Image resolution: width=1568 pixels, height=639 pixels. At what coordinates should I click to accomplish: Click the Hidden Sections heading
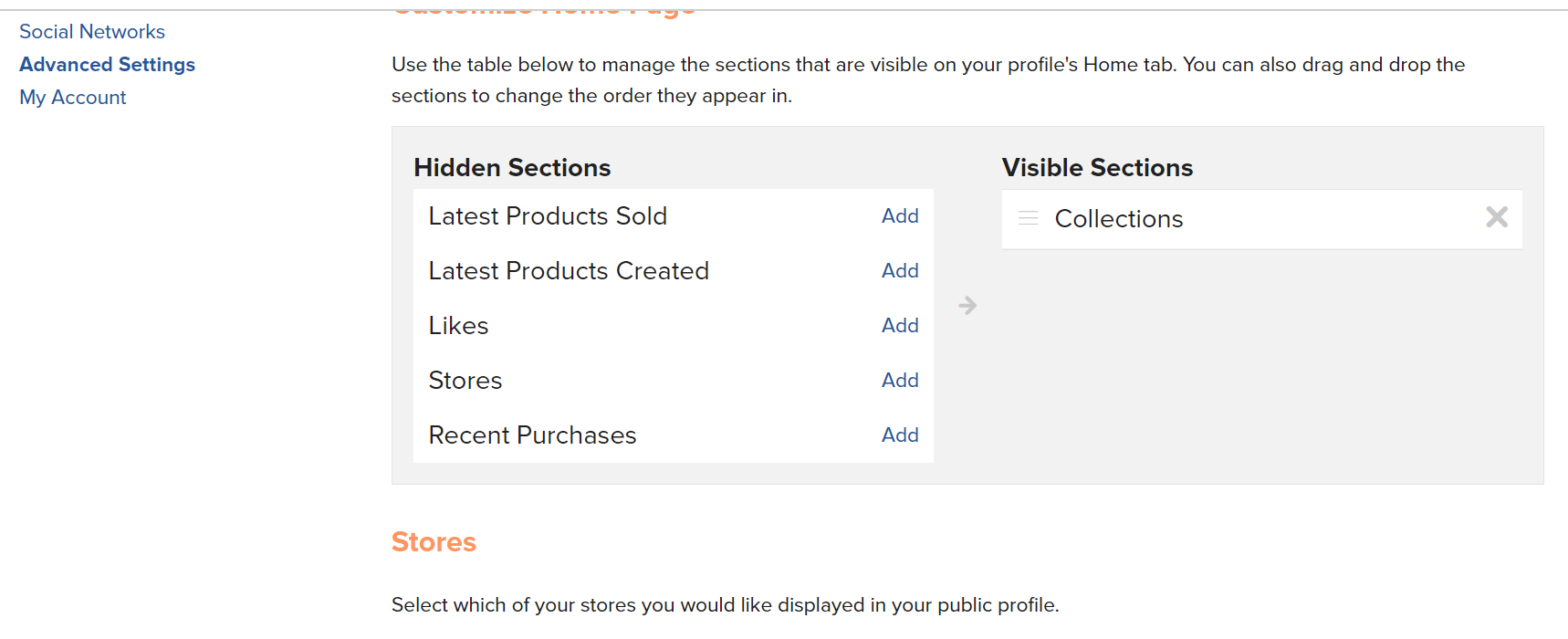tap(512, 168)
